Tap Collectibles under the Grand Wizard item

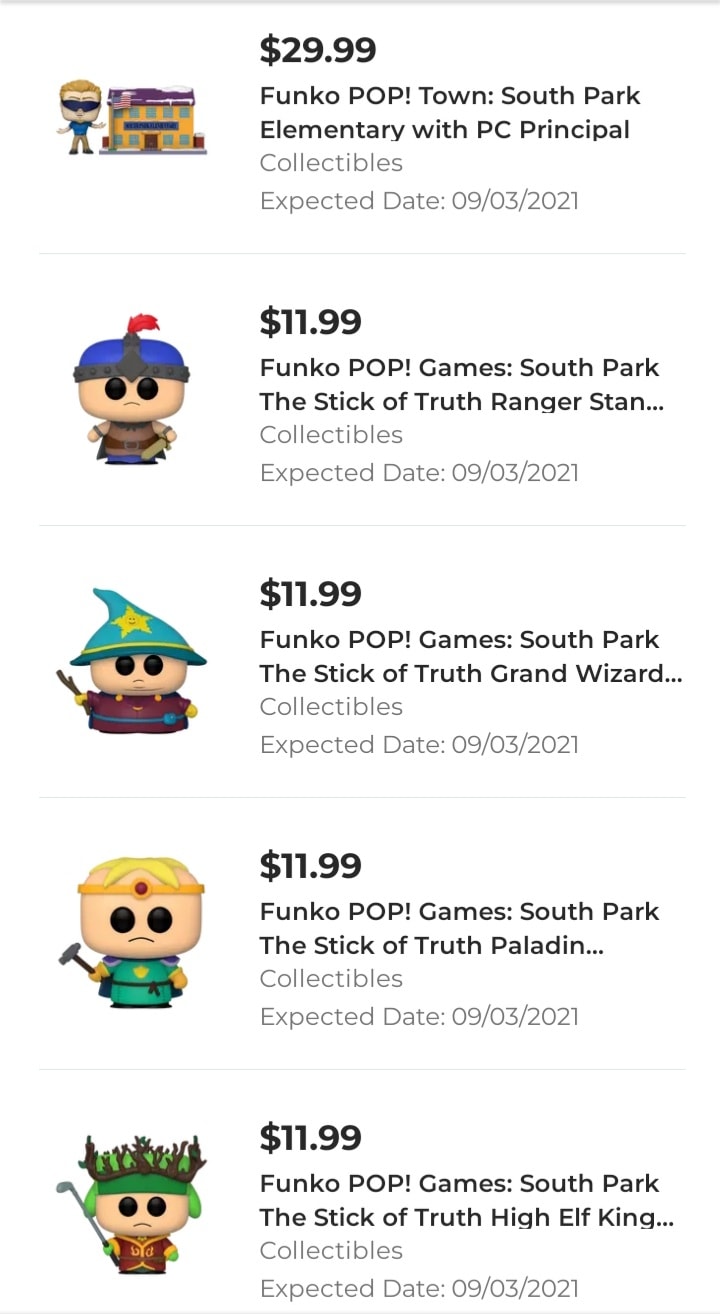click(x=331, y=707)
